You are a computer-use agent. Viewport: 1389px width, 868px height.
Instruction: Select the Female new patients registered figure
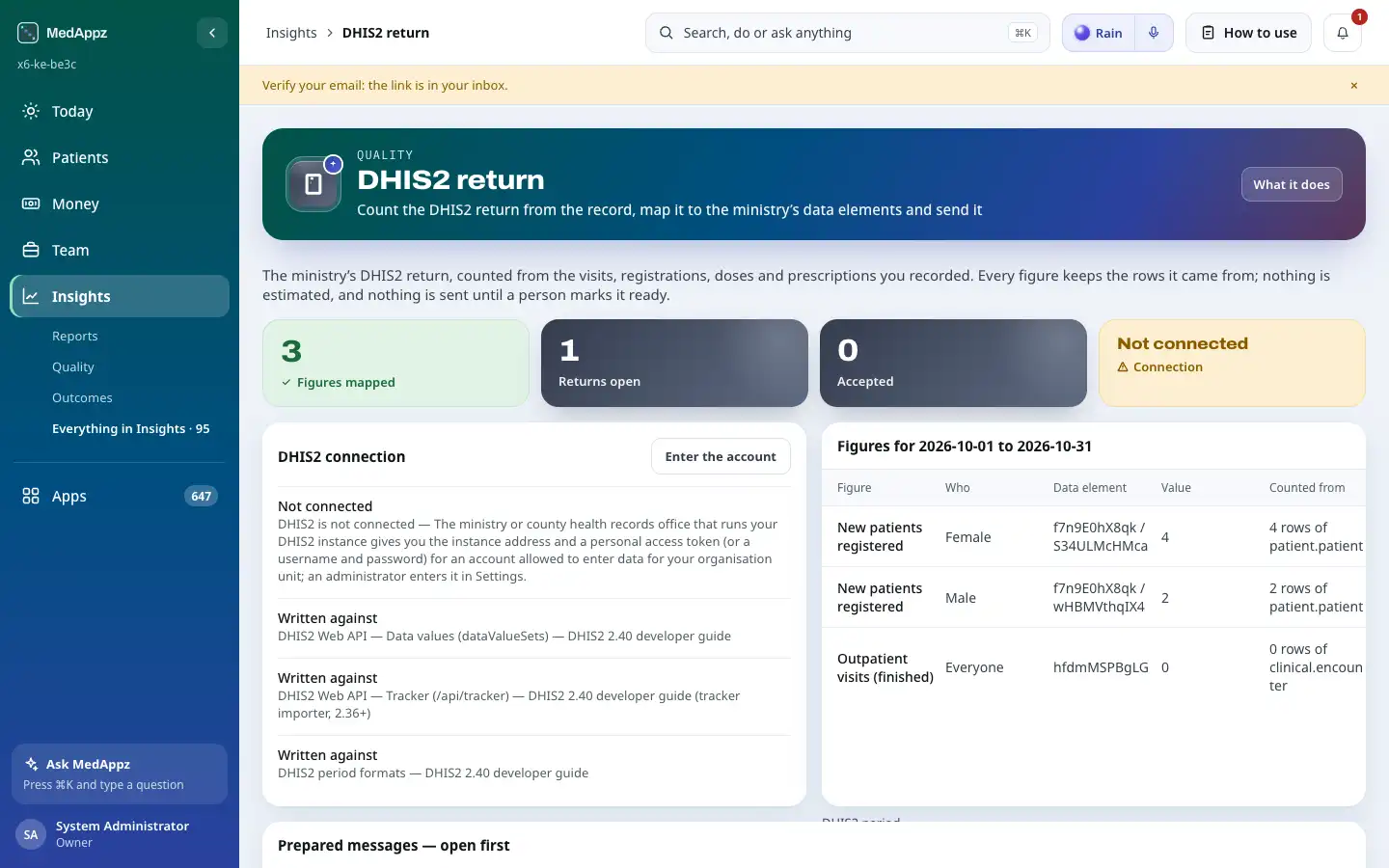tap(1094, 536)
